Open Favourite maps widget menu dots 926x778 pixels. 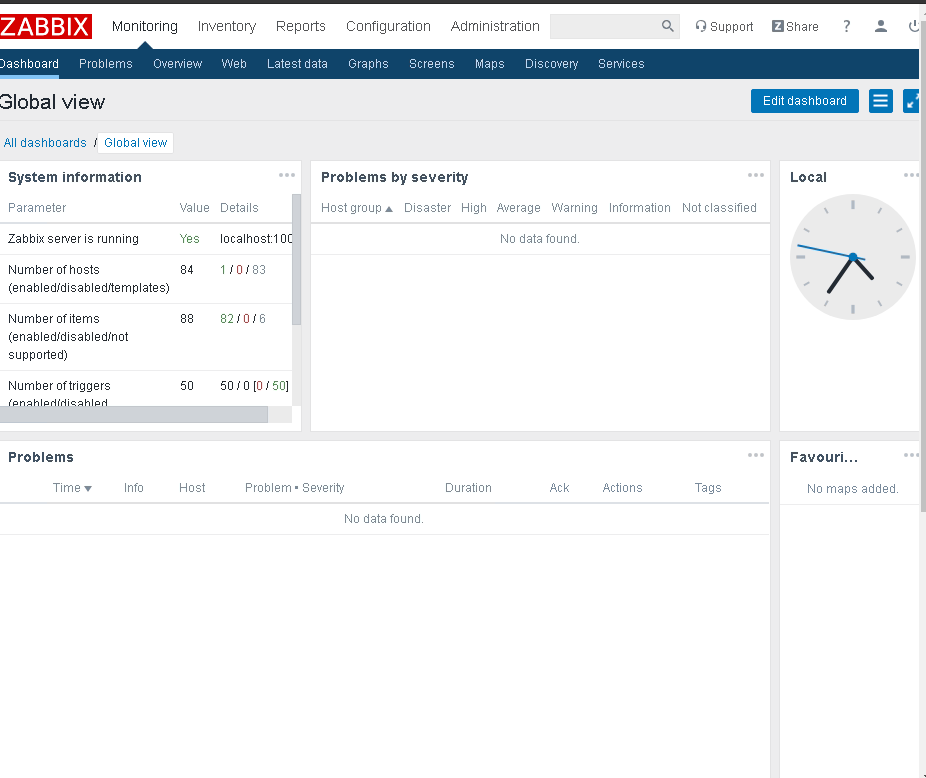pos(911,455)
